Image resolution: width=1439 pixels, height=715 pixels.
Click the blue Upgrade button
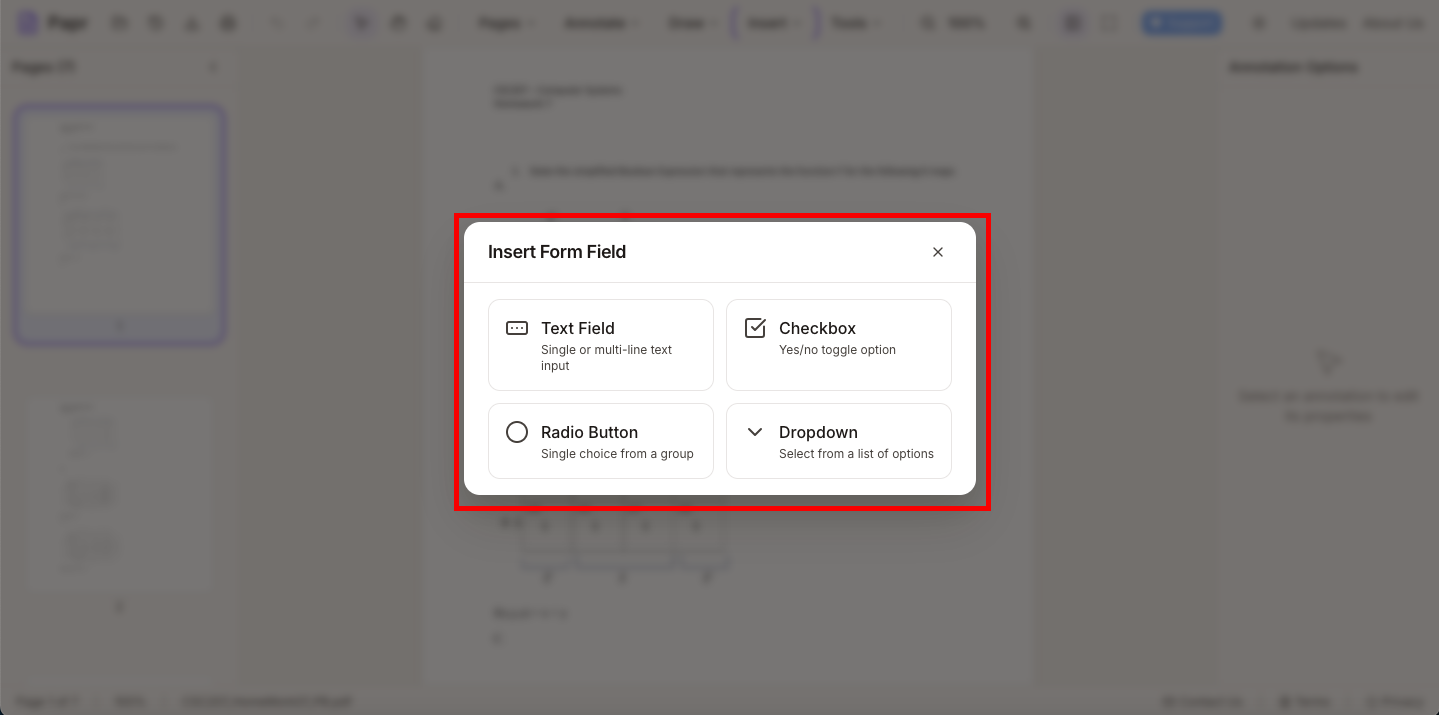pos(1181,22)
